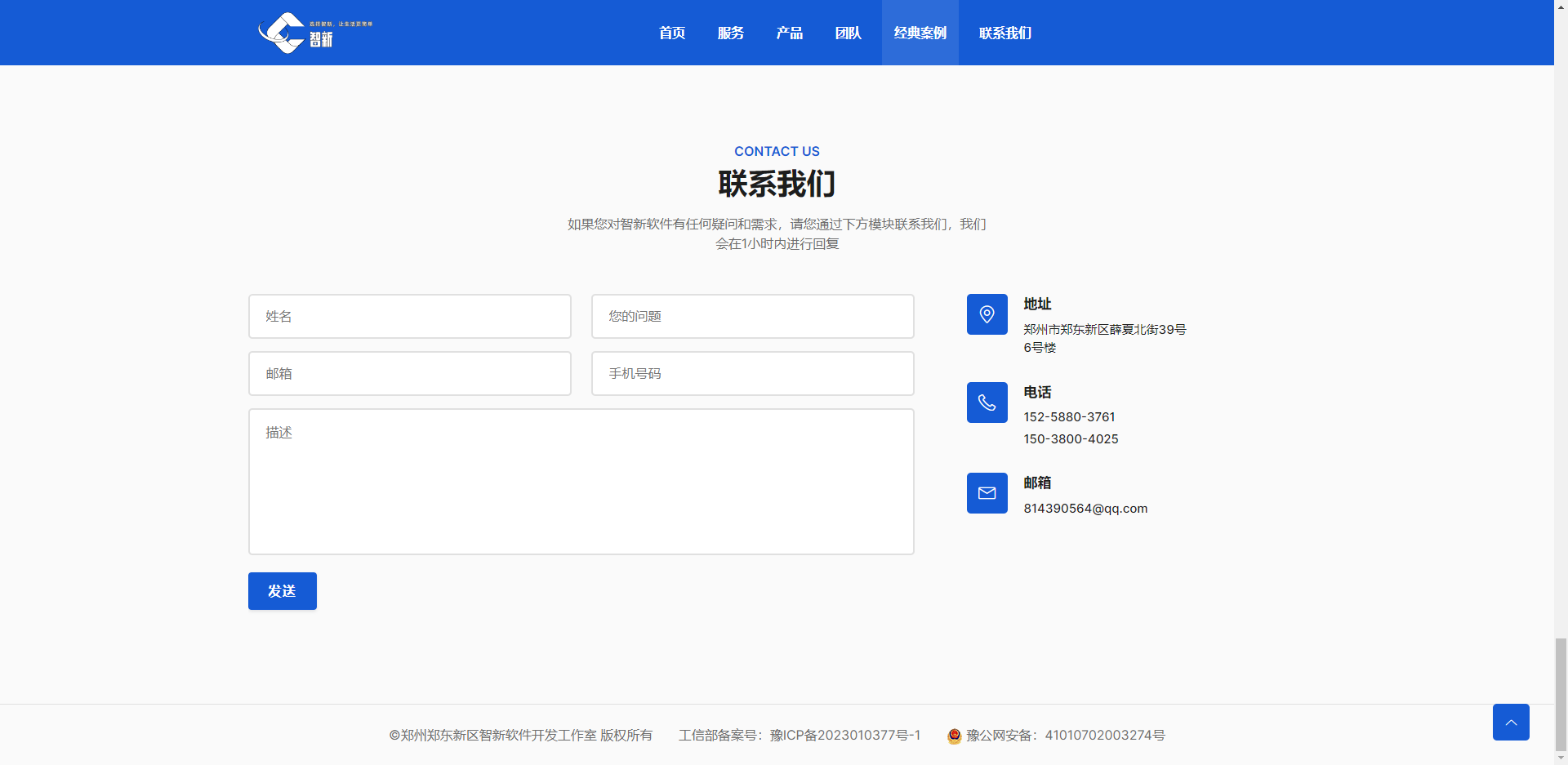Click the scrollbar down arrow
The width and height of the screenshot is (1568, 765).
point(1561,758)
